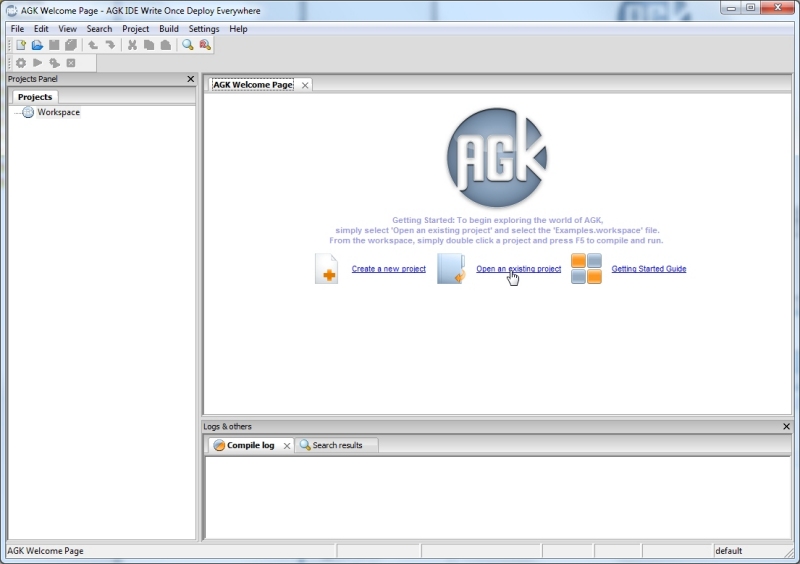The width and height of the screenshot is (800, 564).
Task: Open the Help menu
Action: click(x=238, y=29)
